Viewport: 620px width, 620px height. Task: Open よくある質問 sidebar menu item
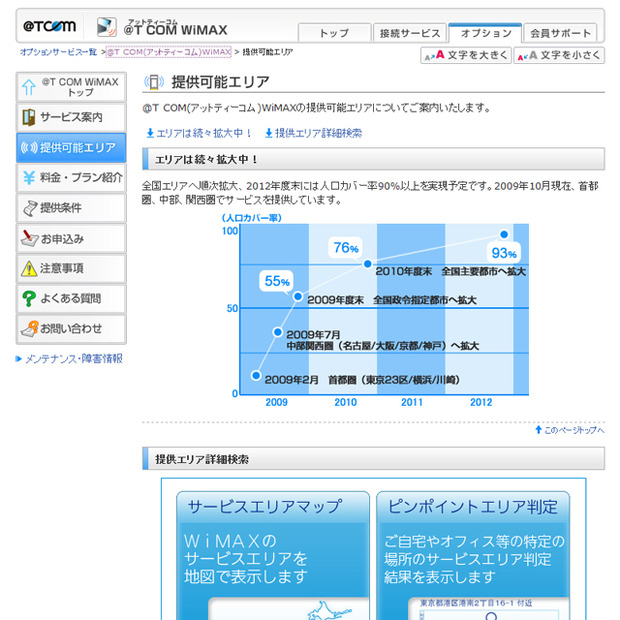pos(71,299)
